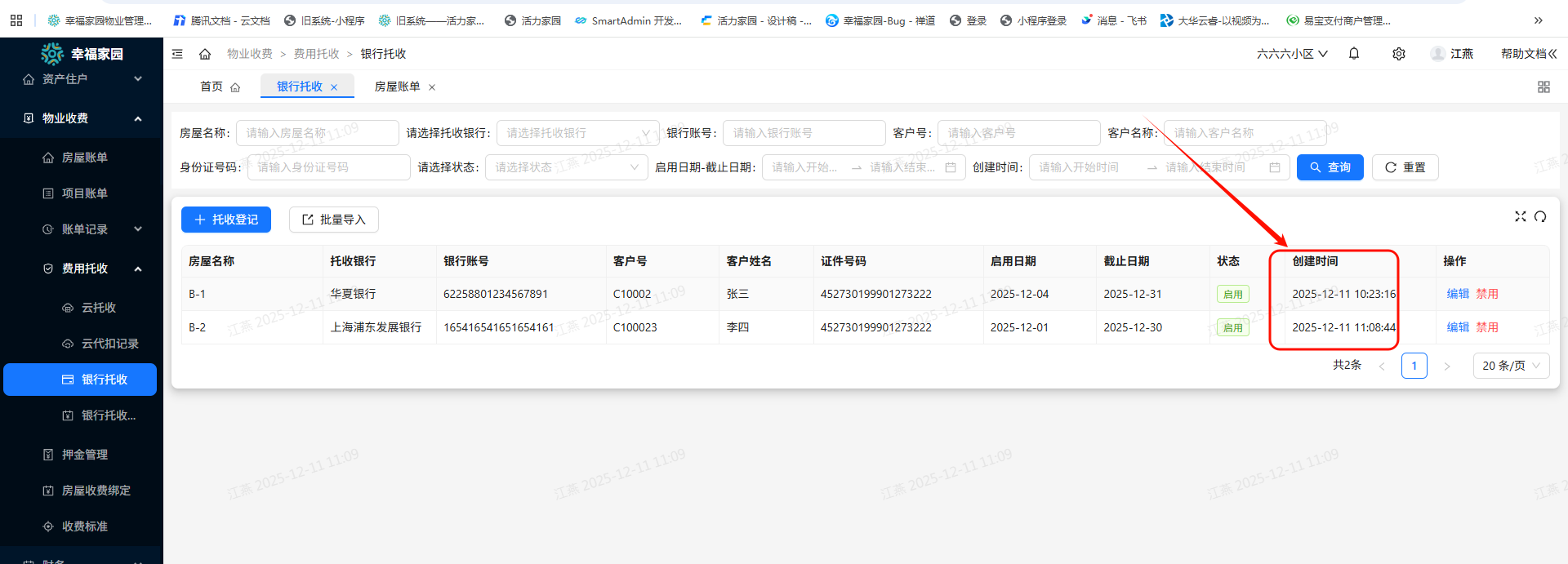The image size is (1568, 564).
Task: Expand 资产住户 menu
Action: [82, 79]
